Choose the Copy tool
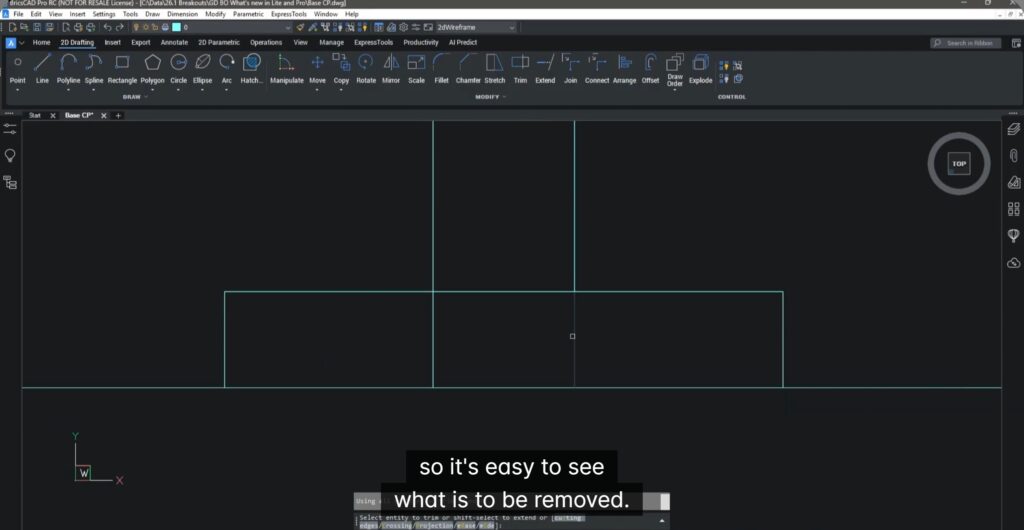 coord(342,69)
